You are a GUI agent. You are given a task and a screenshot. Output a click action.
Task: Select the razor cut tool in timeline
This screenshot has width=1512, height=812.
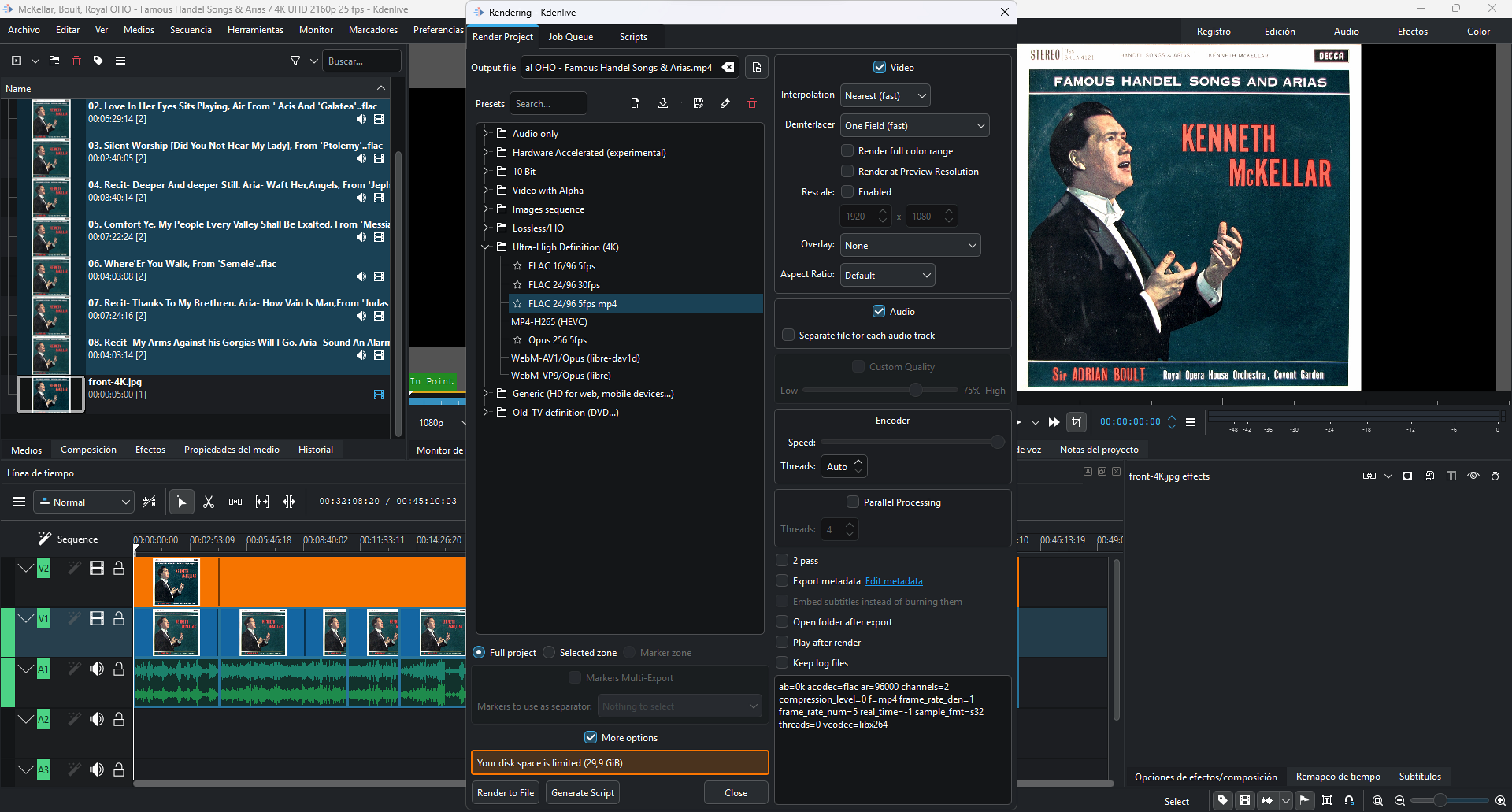pos(209,502)
